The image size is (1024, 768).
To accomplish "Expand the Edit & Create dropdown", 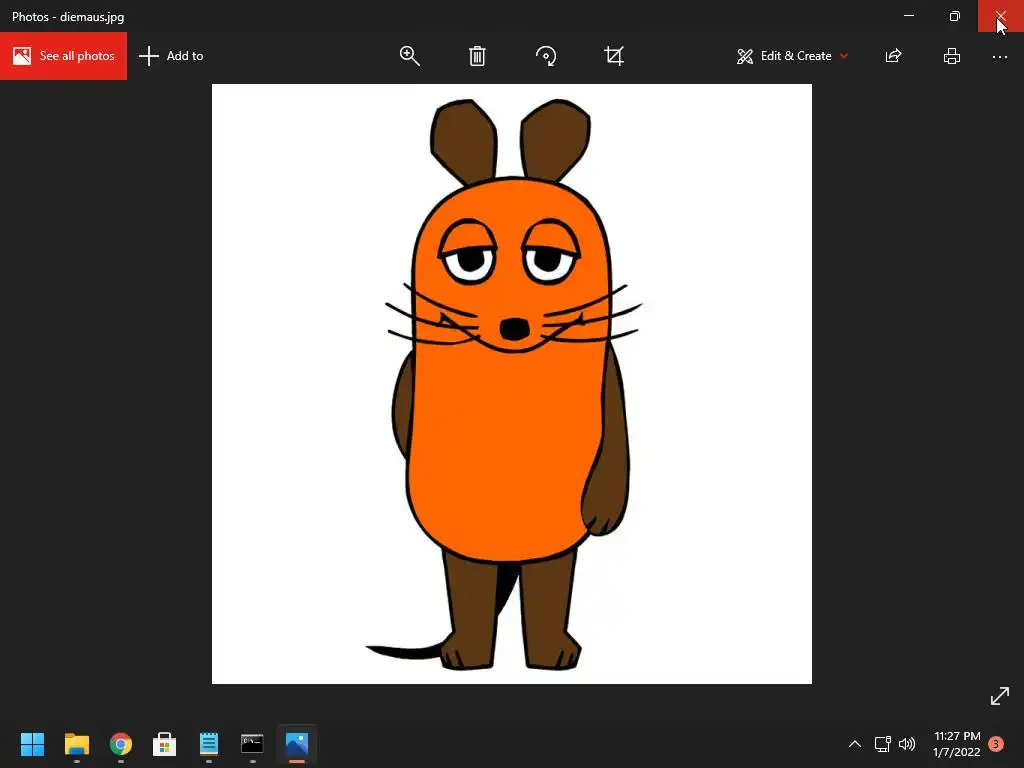I will point(793,56).
